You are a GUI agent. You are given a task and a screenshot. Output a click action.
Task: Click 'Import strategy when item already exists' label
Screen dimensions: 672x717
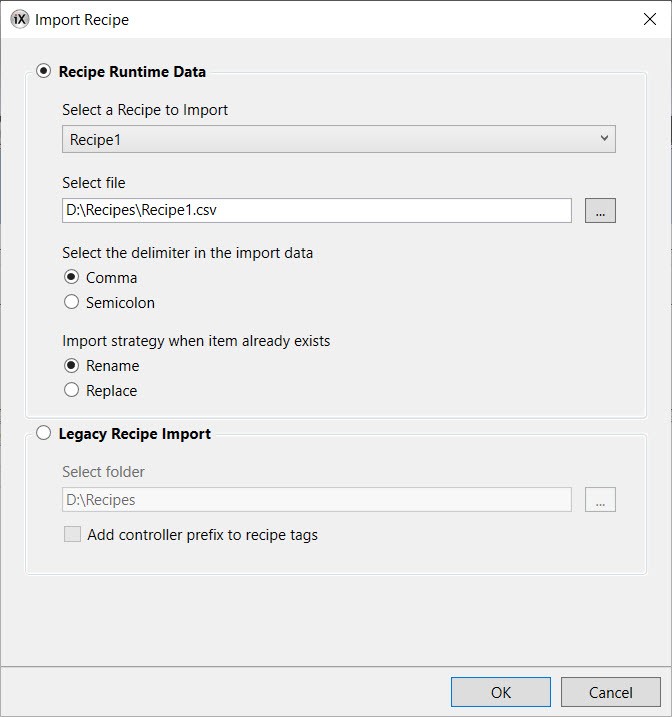[196, 341]
